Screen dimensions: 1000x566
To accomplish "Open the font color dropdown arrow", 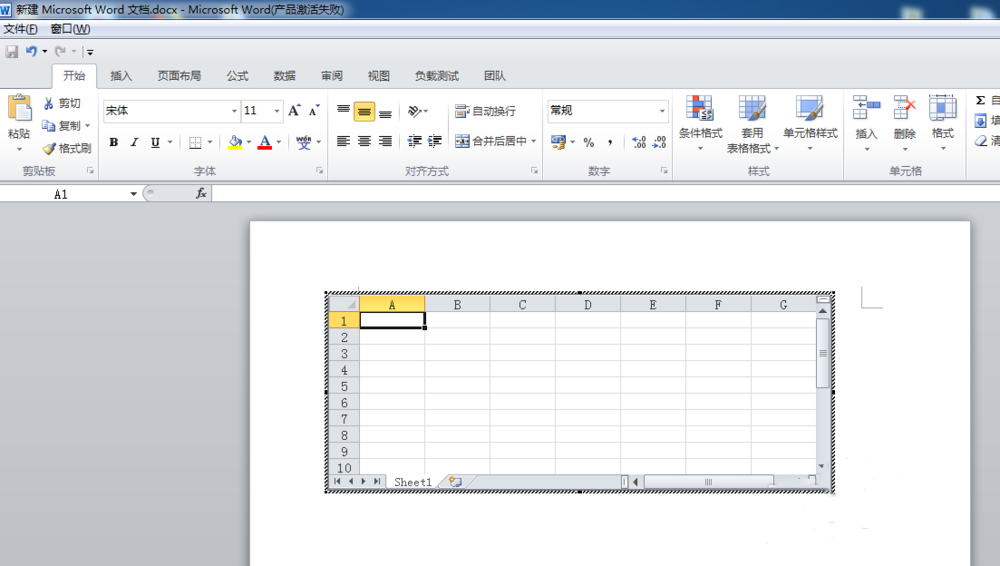I will [279, 142].
